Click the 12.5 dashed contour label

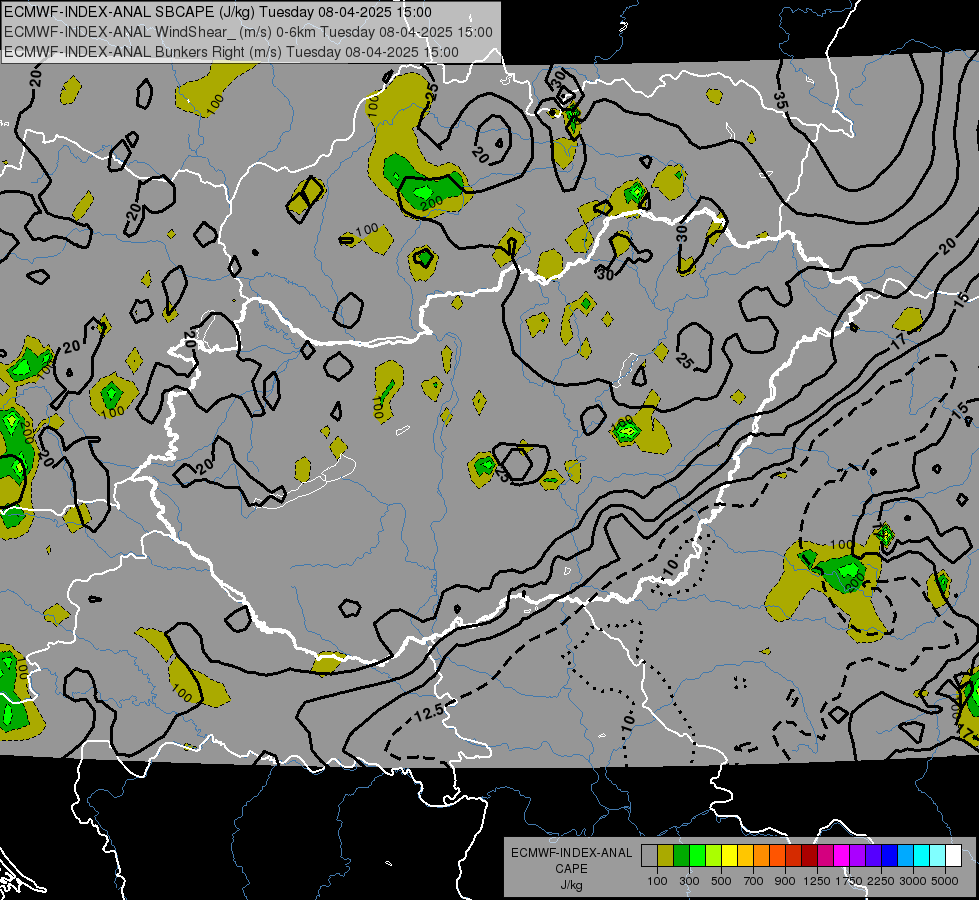point(429,711)
